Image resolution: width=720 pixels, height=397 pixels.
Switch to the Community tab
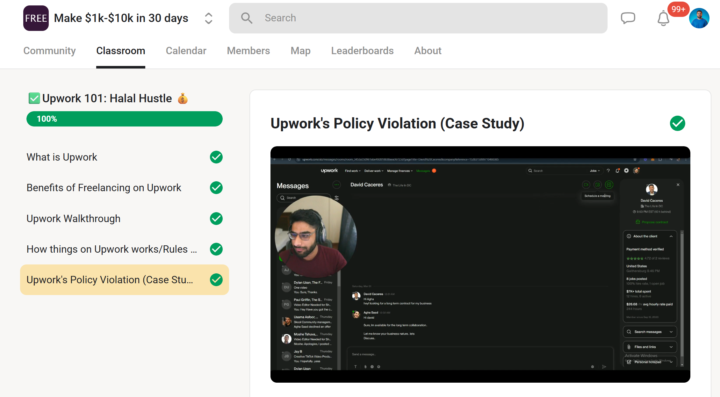50,50
